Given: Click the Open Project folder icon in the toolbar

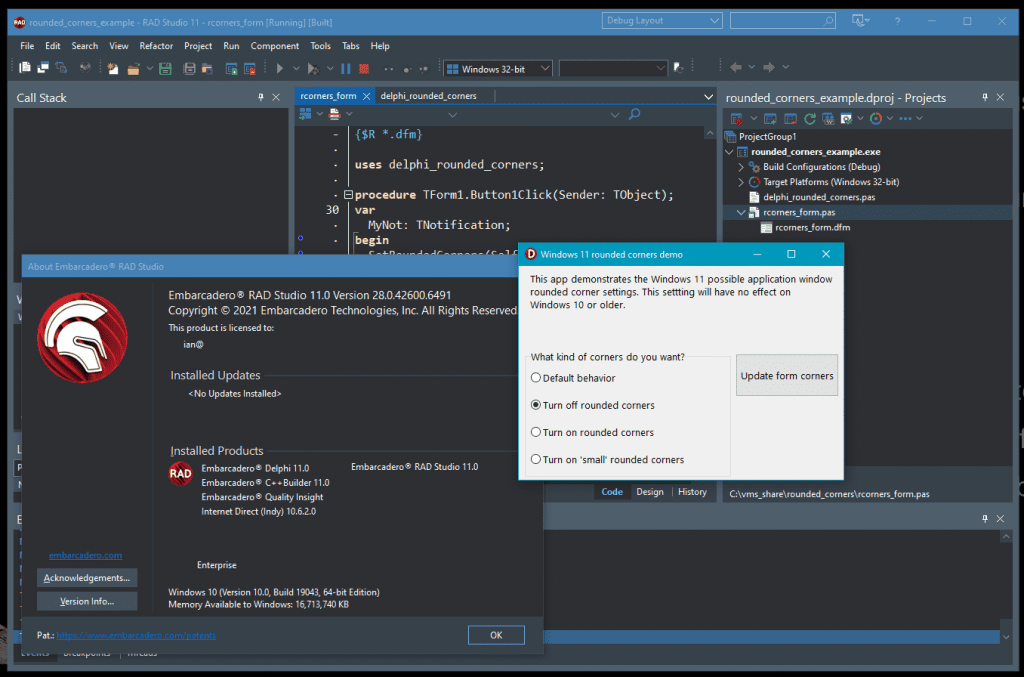Looking at the screenshot, I should pos(133,68).
